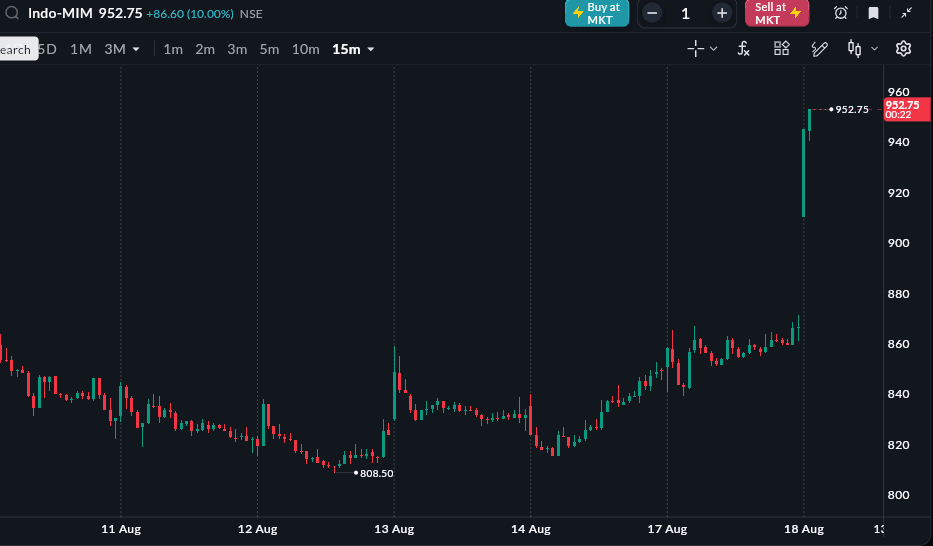Click the 17 Aug date label
Viewport: 933px width, 546px height.
(667, 529)
